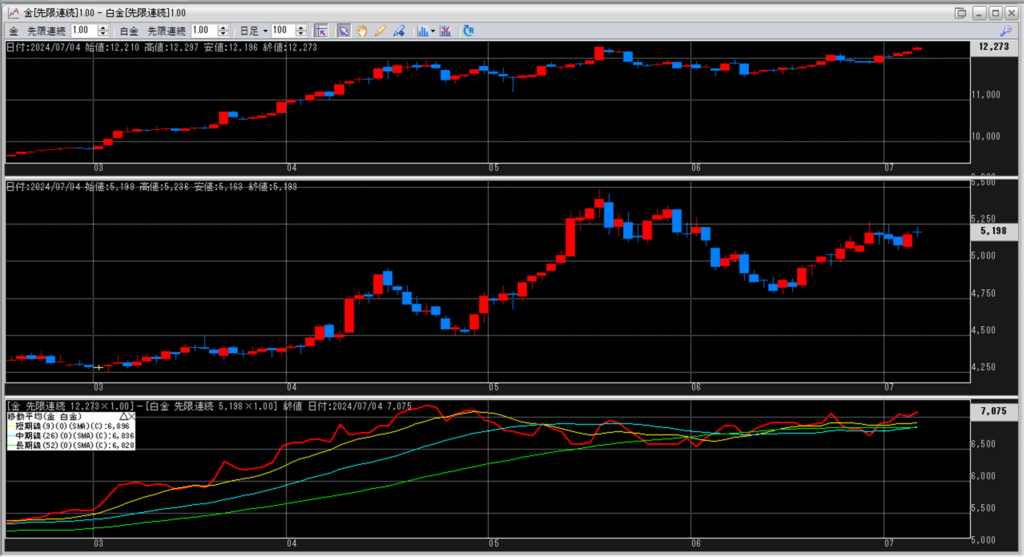Image resolution: width=1024 pixels, height=557 pixels.
Task: Click the 白金 symbol button
Action: pyautogui.click(x=128, y=31)
